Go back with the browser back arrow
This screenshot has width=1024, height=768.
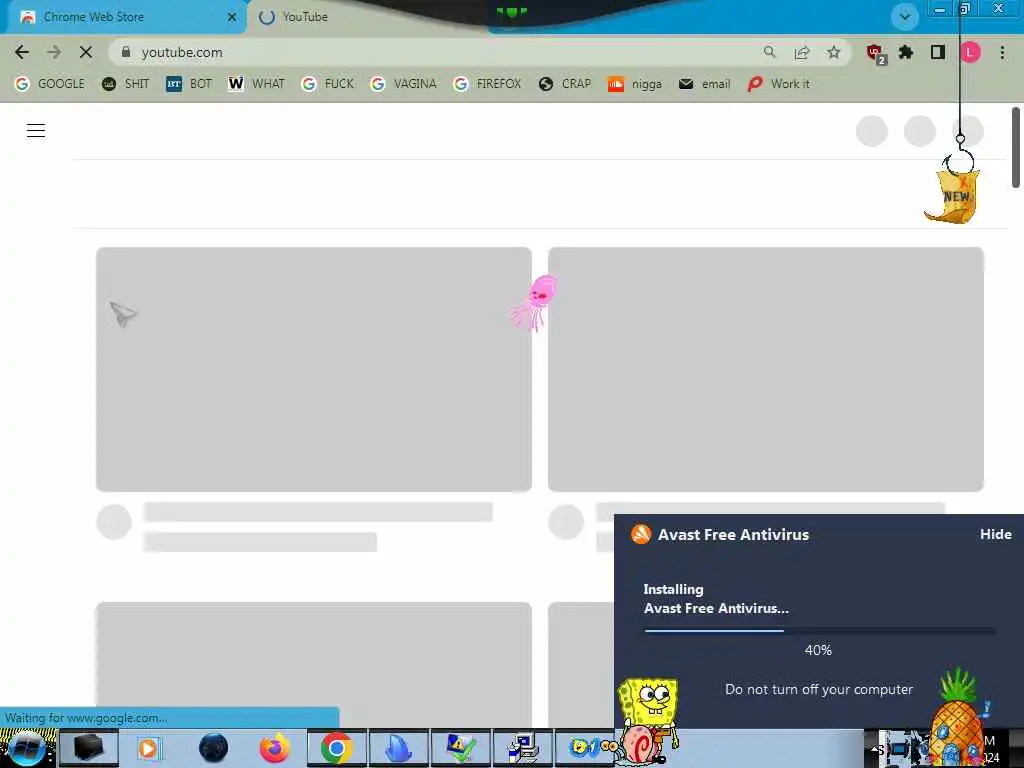[22, 52]
